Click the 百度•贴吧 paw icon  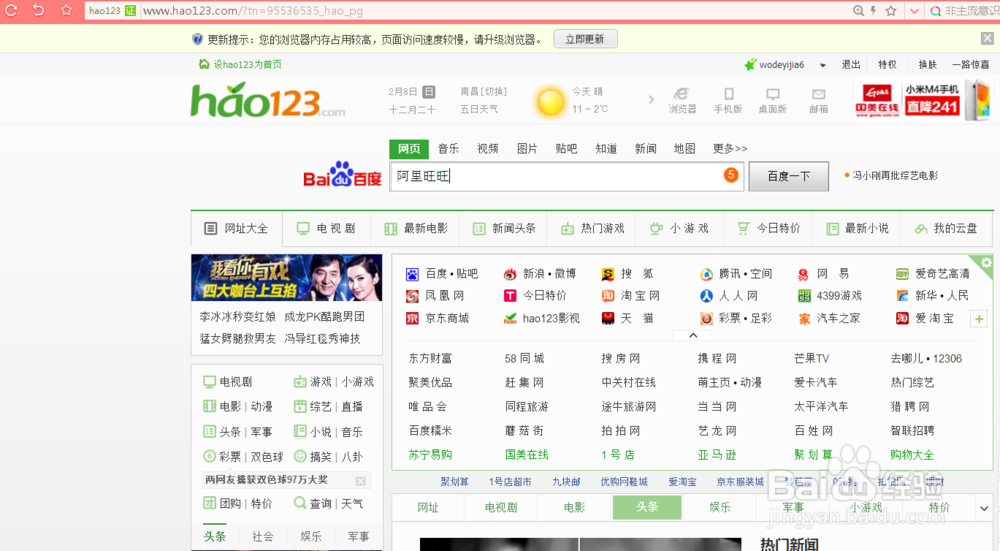(412, 274)
